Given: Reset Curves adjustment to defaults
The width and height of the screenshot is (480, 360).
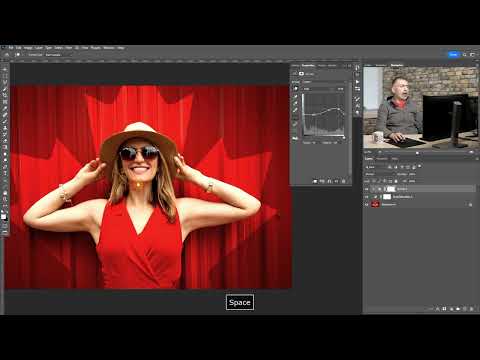Looking at the screenshot, I should [x=329, y=181].
